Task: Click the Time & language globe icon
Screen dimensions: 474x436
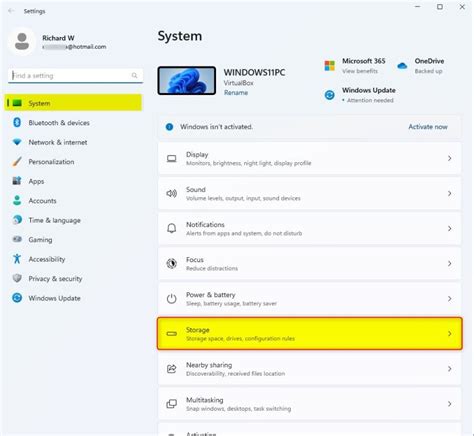Action: point(17,220)
